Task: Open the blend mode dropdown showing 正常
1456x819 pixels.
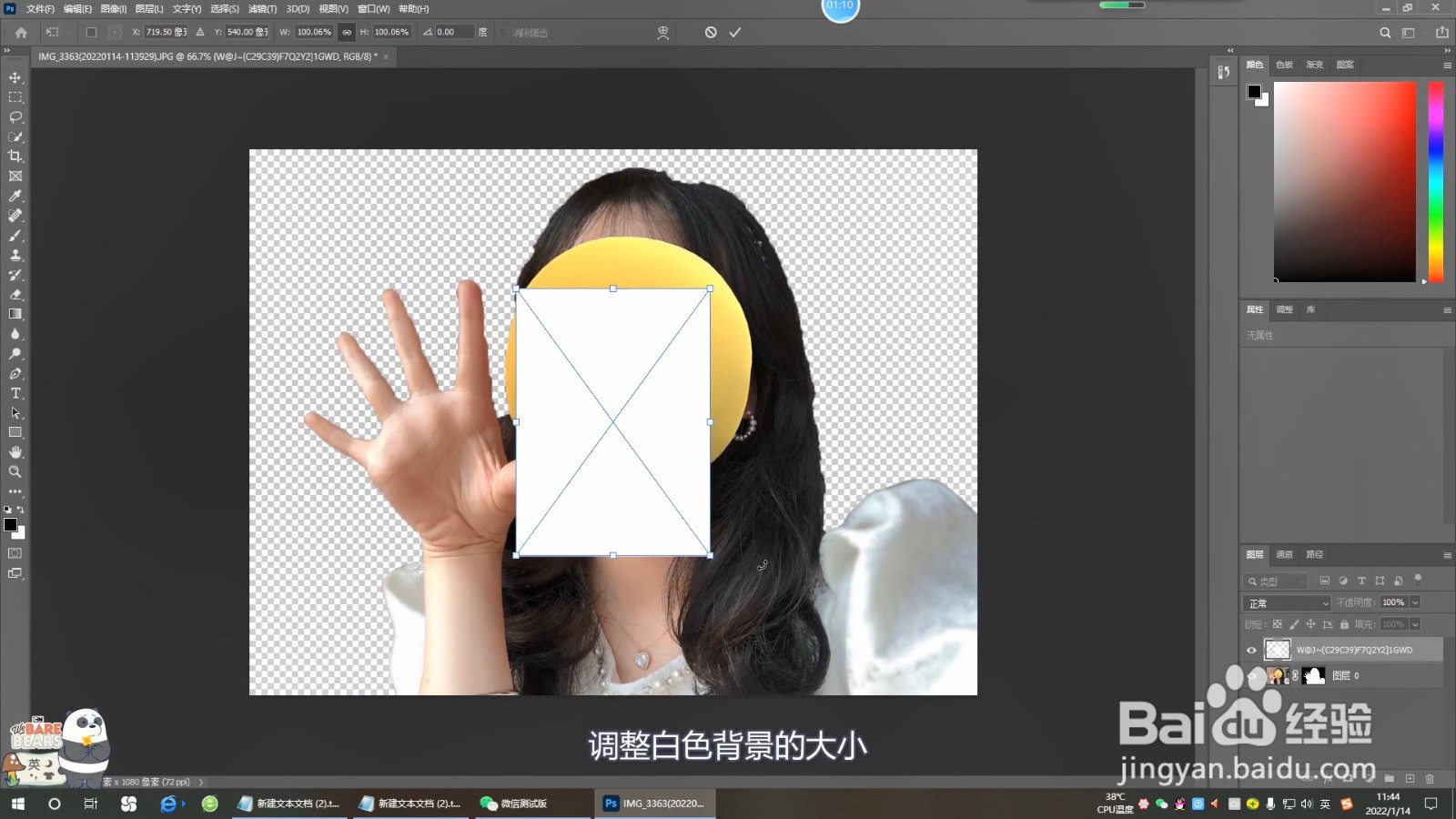Action: pyautogui.click(x=1286, y=602)
